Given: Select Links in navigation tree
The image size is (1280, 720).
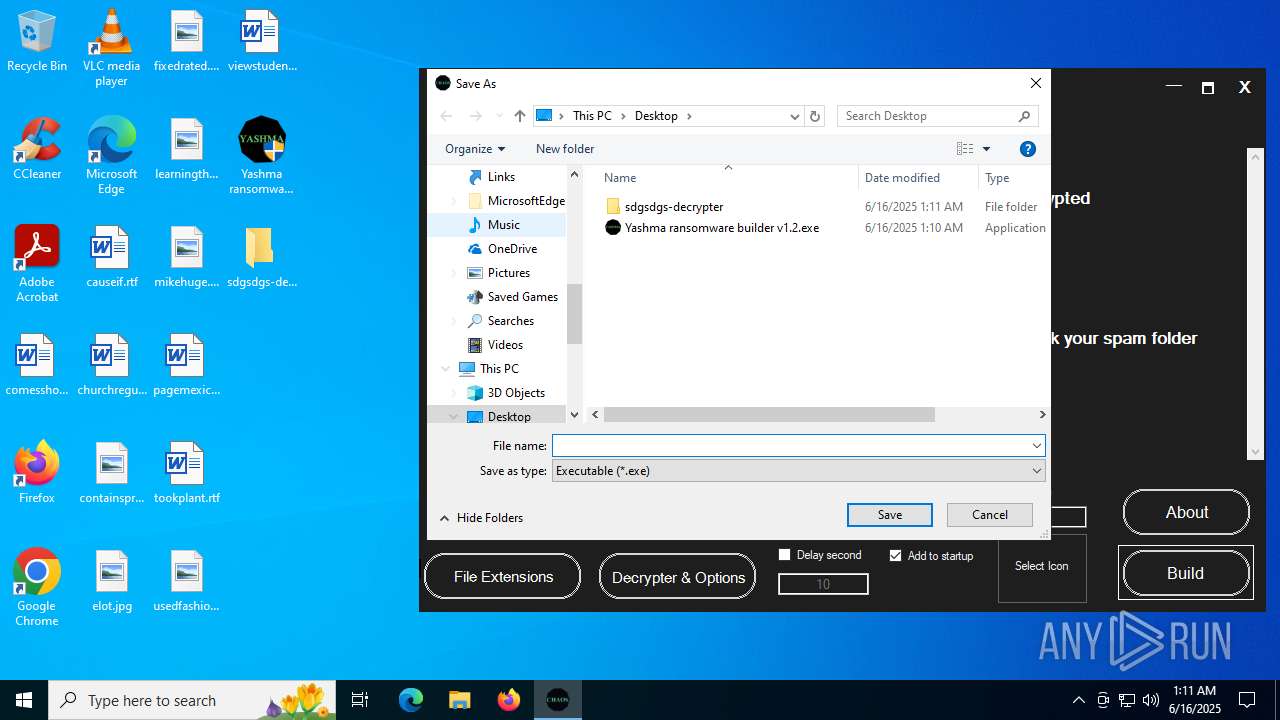Looking at the screenshot, I should (x=501, y=177).
